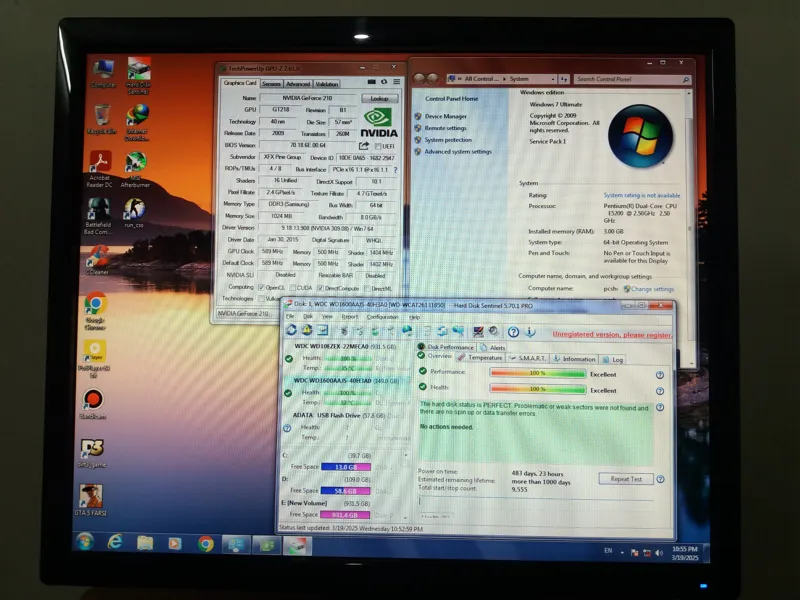Image resolution: width=800 pixels, height=600 pixels.
Task: Click the Lookup button in GPU-Z
Action: click(379, 98)
